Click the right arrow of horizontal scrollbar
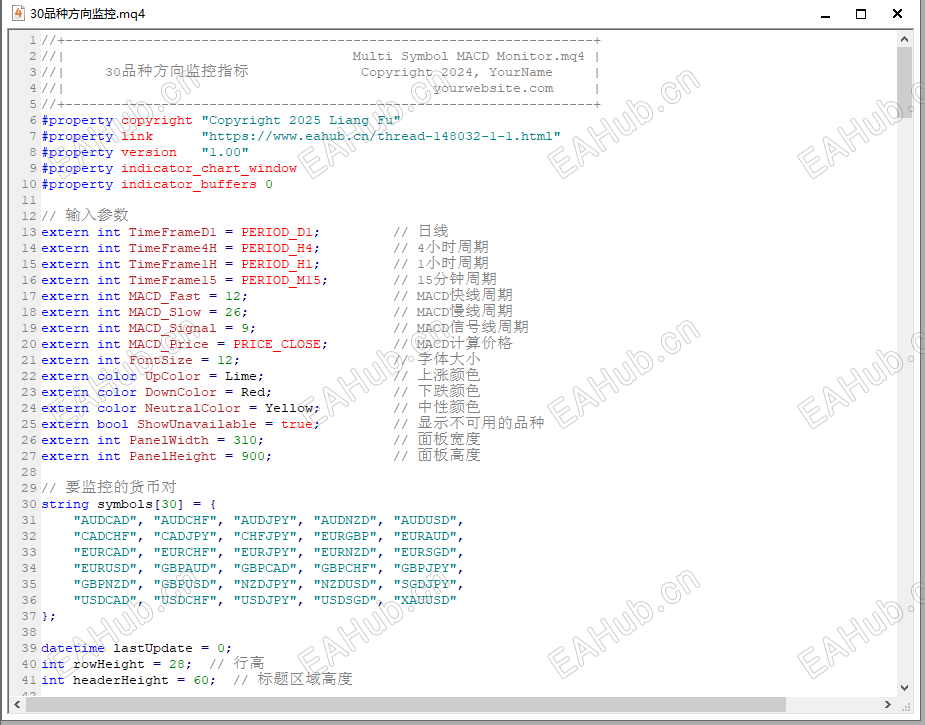The width and height of the screenshot is (925, 725). [886, 705]
